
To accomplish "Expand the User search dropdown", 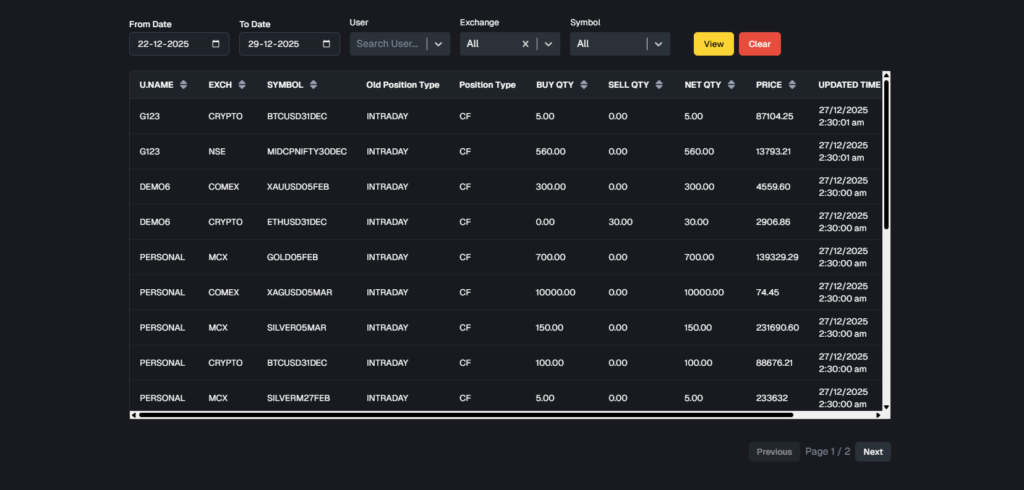I will coord(438,44).
